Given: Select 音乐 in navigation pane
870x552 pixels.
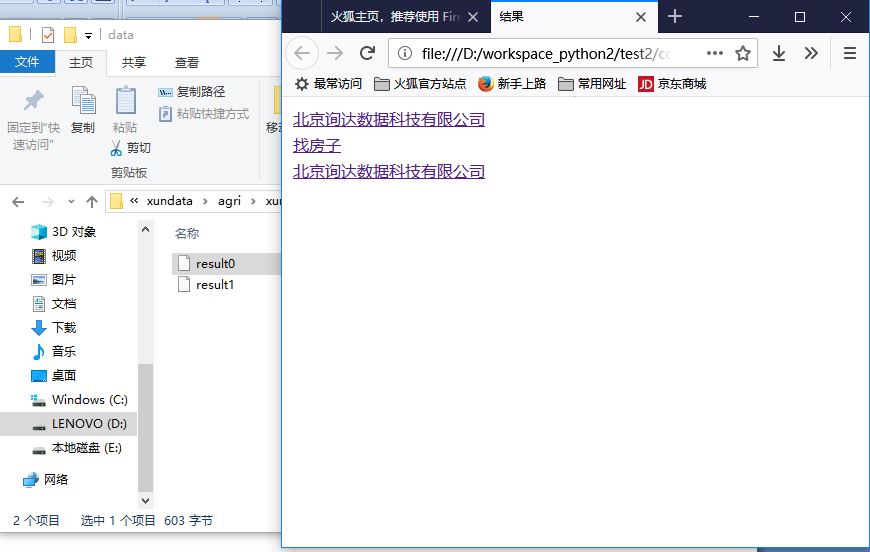Looking at the screenshot, I should tap(54, 352).
